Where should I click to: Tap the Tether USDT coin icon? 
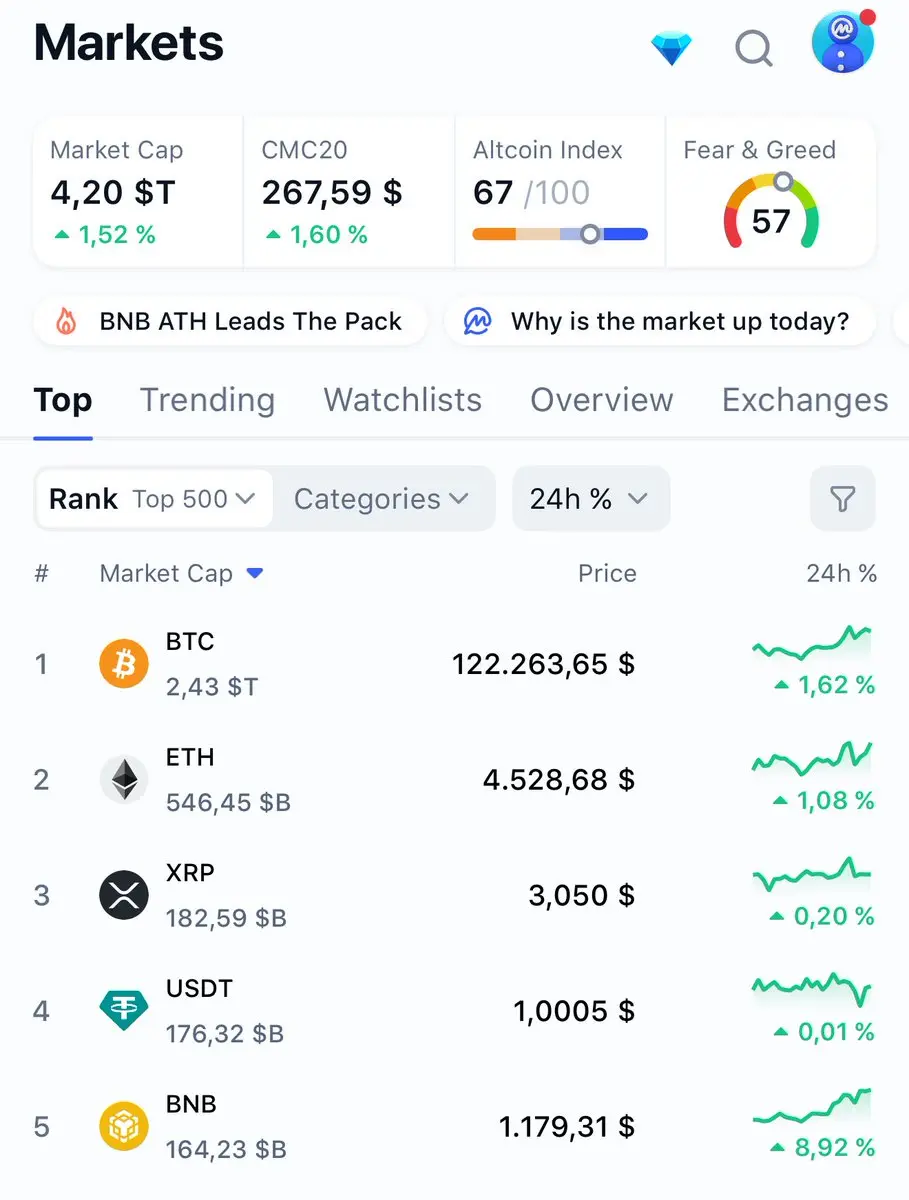pyautogui.click(x=124, y=1011)
